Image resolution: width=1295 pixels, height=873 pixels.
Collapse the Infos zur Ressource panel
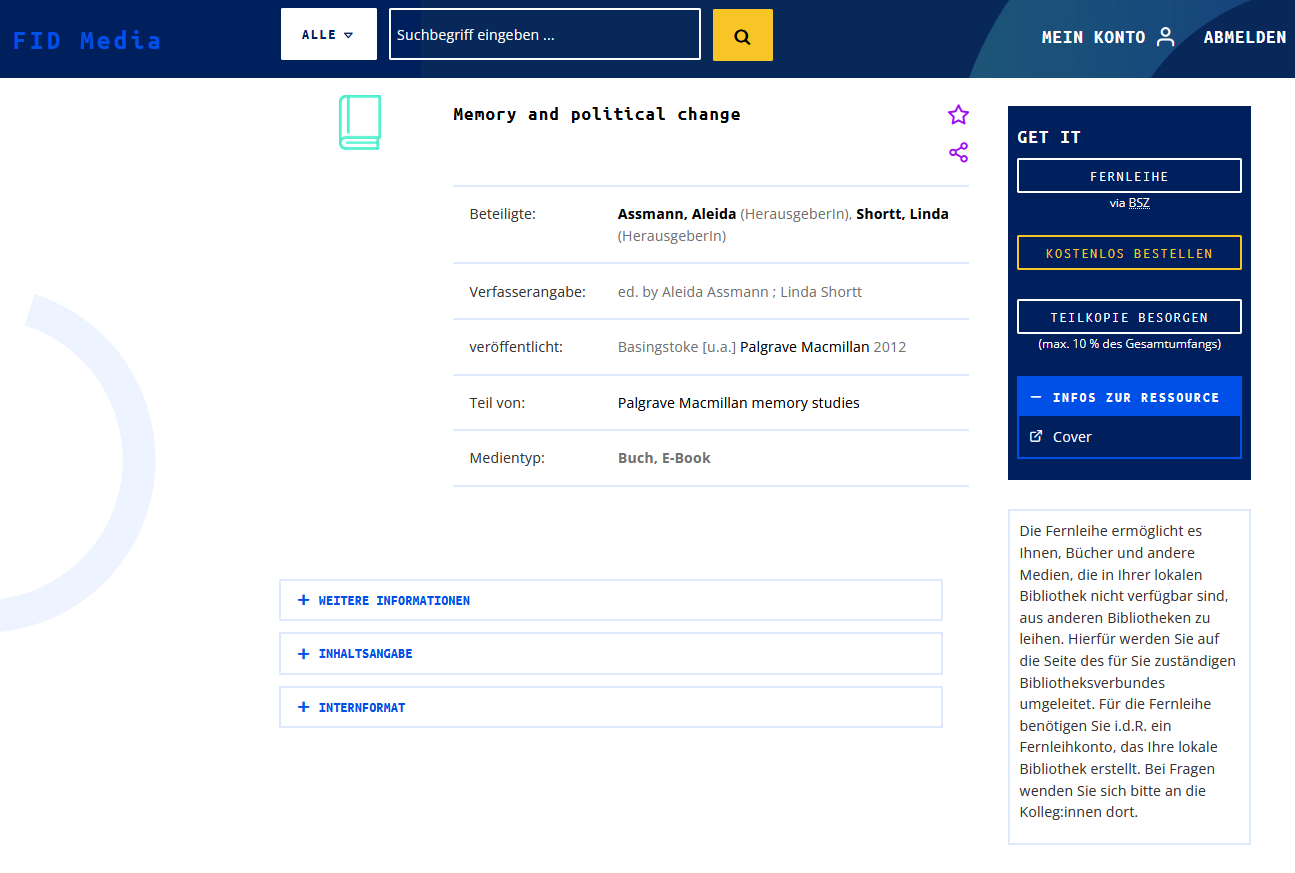[1129, 397]
